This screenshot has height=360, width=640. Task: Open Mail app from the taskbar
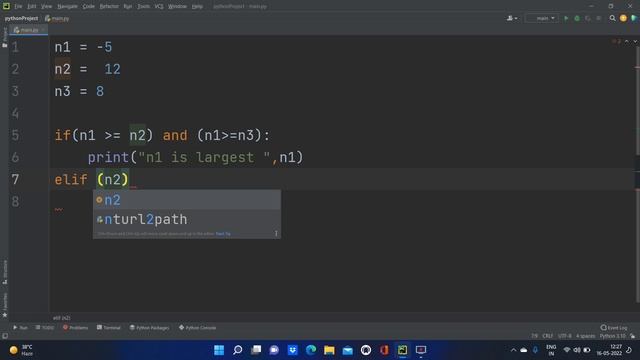pyautogui.click(x=347, y=350)
